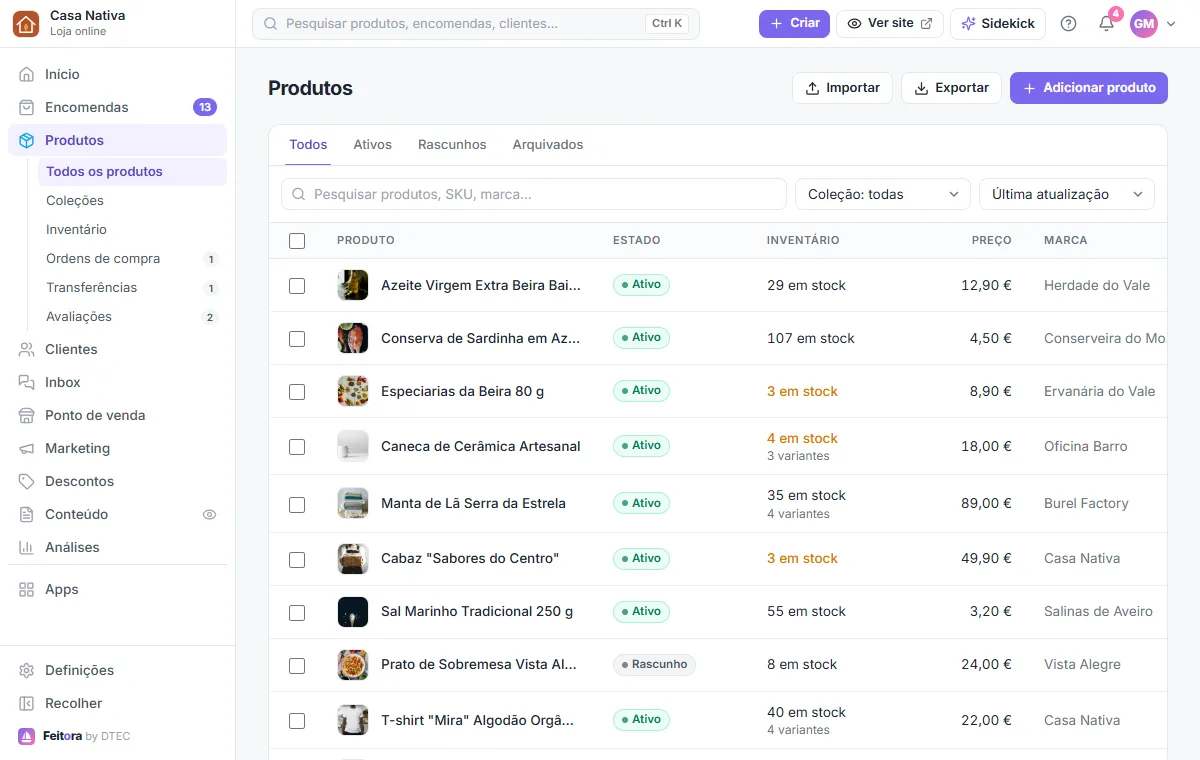Viewport: 1200px width, 760px height.
Task: Open Transferências in the sidebar
Action: (x=132, y=287)
